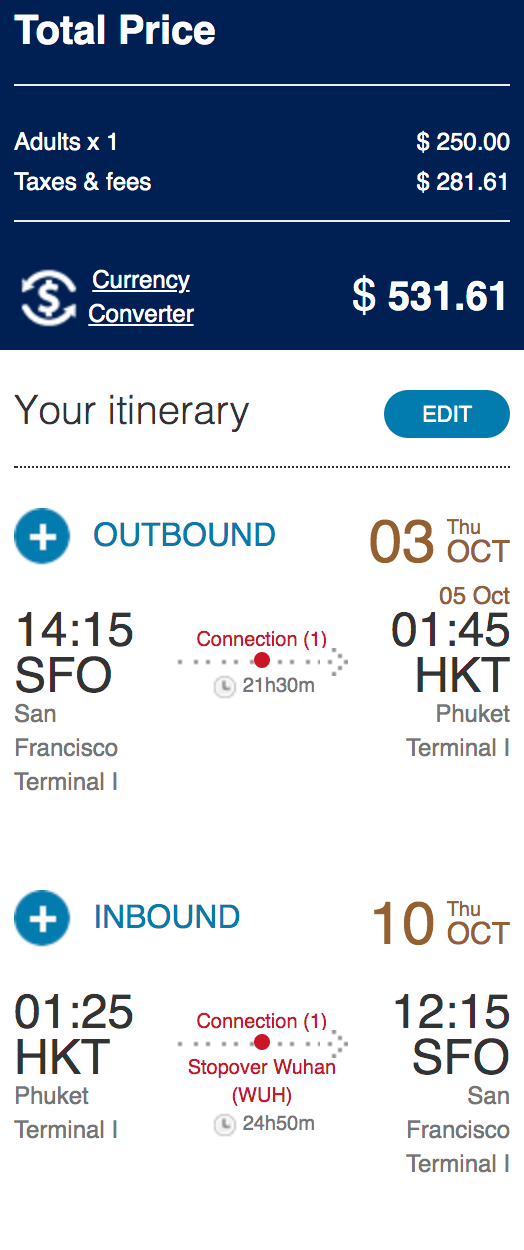Click the $ 531.61 total amount
The image size is (524, 1250).
431,296
